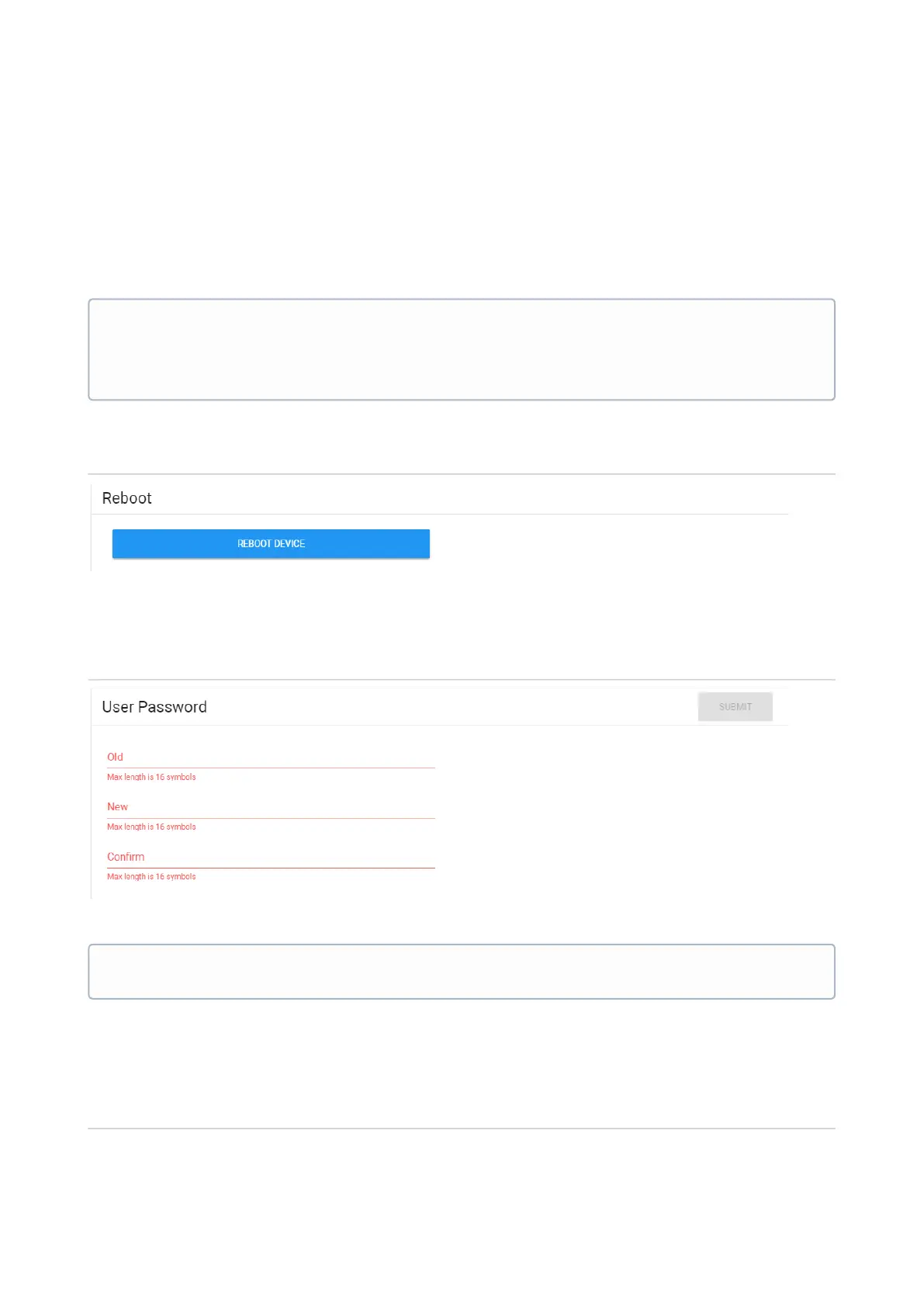Click the max length hint under Confirm
This screenshot has width=924, height=1307.
(151, 876)
